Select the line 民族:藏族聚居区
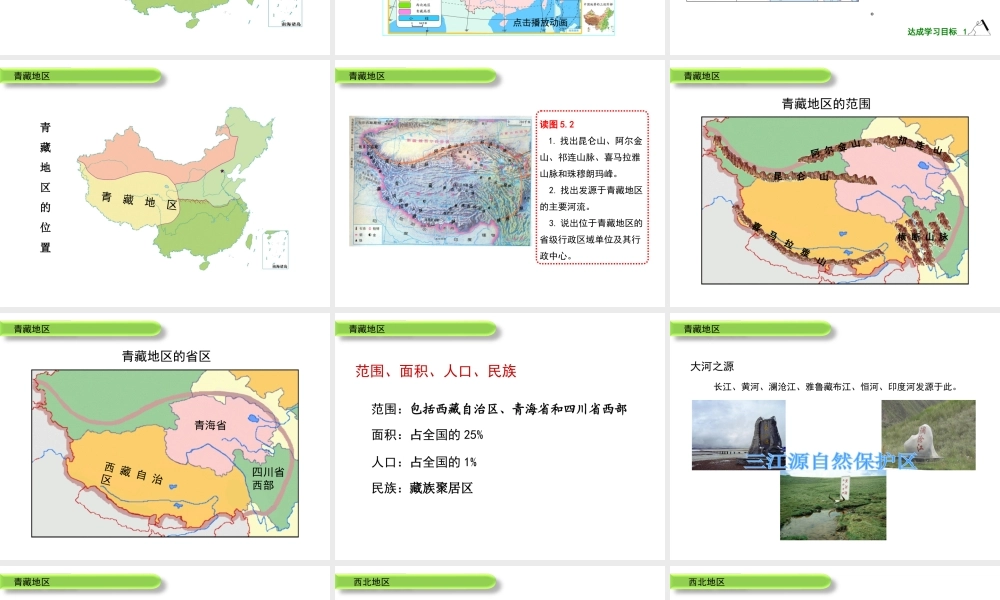Viewport: 1000px width, 600px height. (x=422, y=488)
